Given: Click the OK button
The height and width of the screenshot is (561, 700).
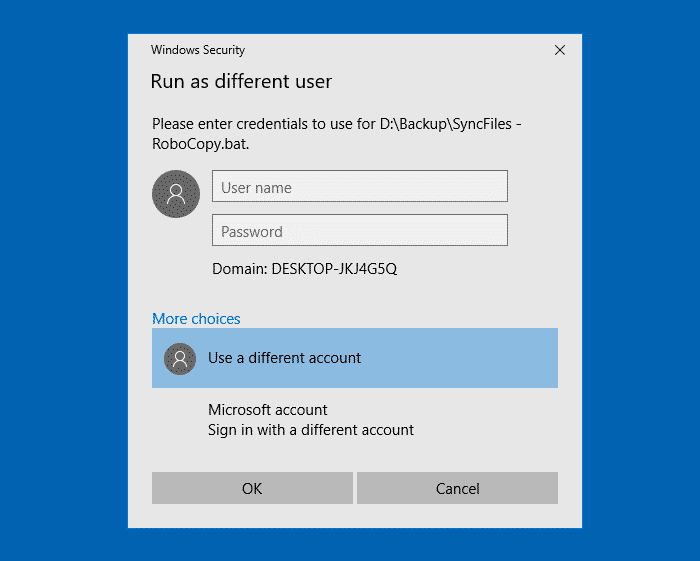Looking at the screenshot, I should 252,488.
